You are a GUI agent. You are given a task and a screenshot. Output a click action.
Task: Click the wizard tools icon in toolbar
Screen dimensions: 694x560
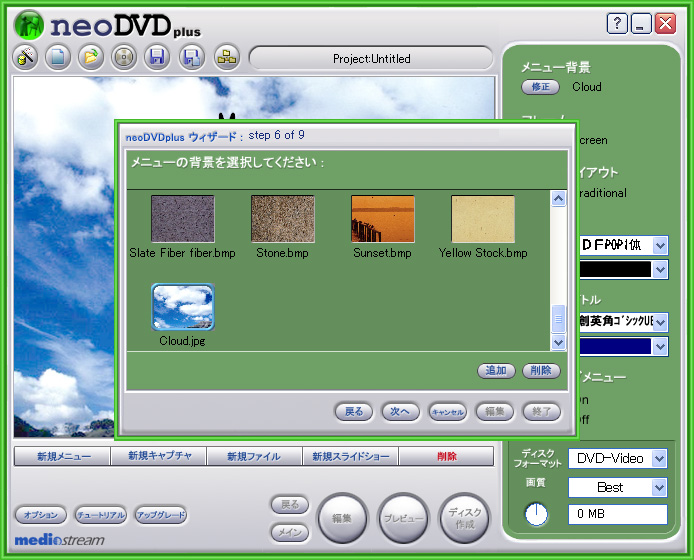[25, 57]
